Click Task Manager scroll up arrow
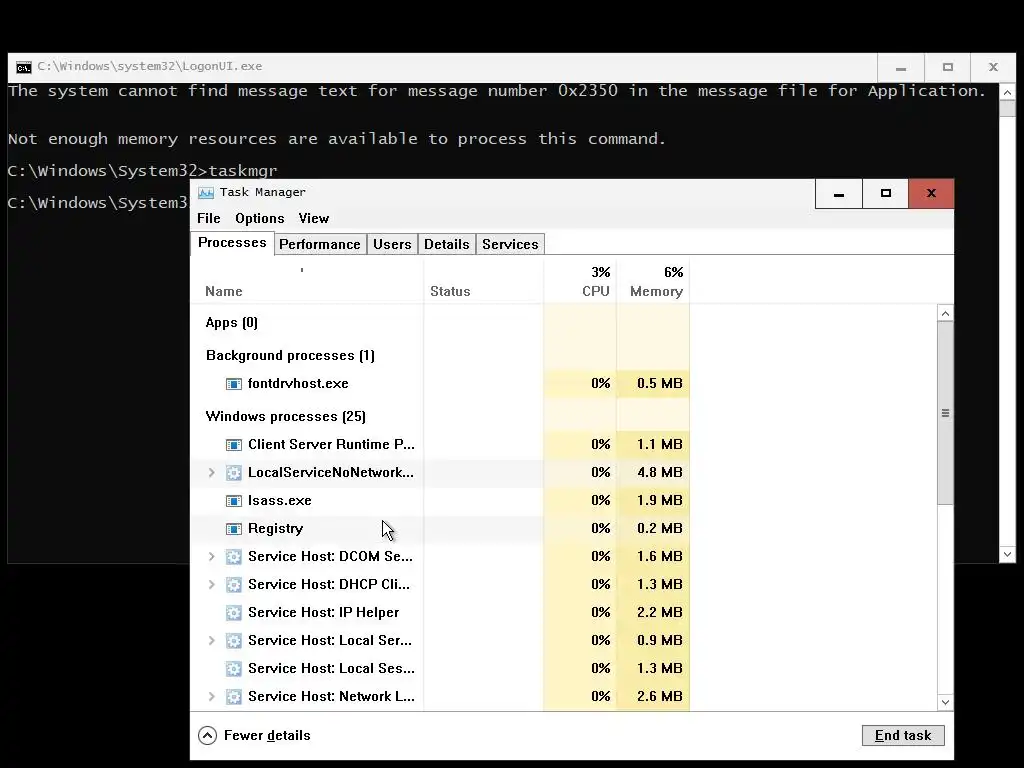Viewport: 1024px width, 768px height. click(945, 313)
